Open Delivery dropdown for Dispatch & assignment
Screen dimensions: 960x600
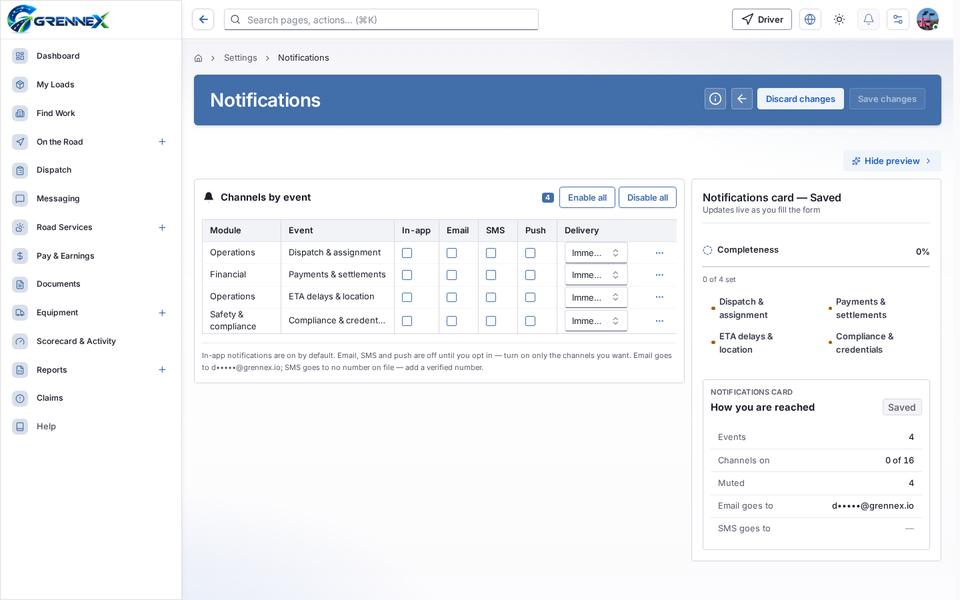(x=596, y=253)
